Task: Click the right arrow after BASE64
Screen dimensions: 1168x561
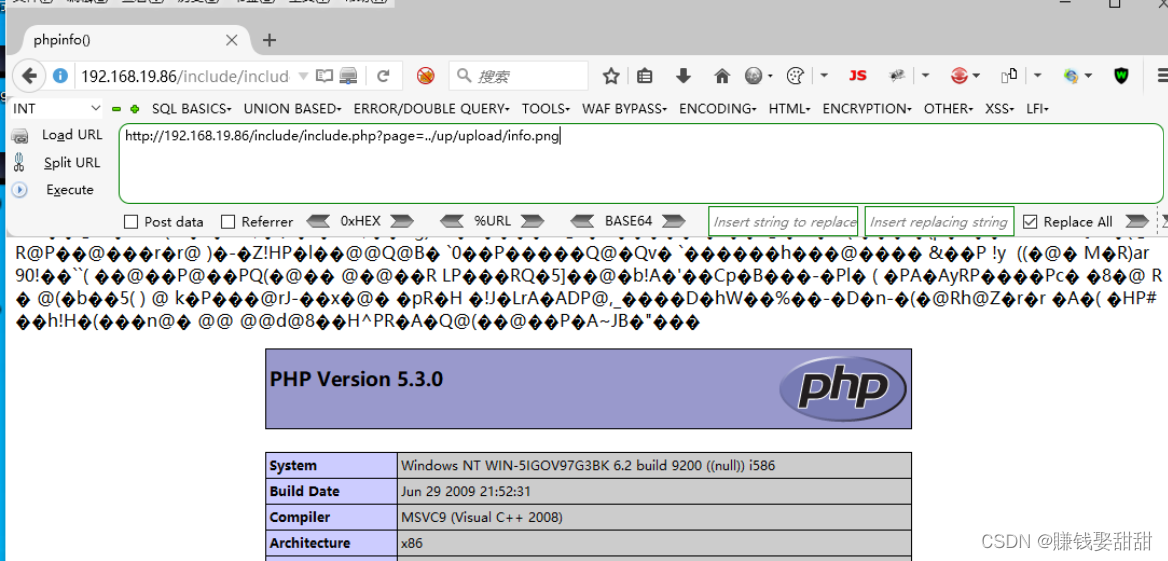Action: coord(674,221)
